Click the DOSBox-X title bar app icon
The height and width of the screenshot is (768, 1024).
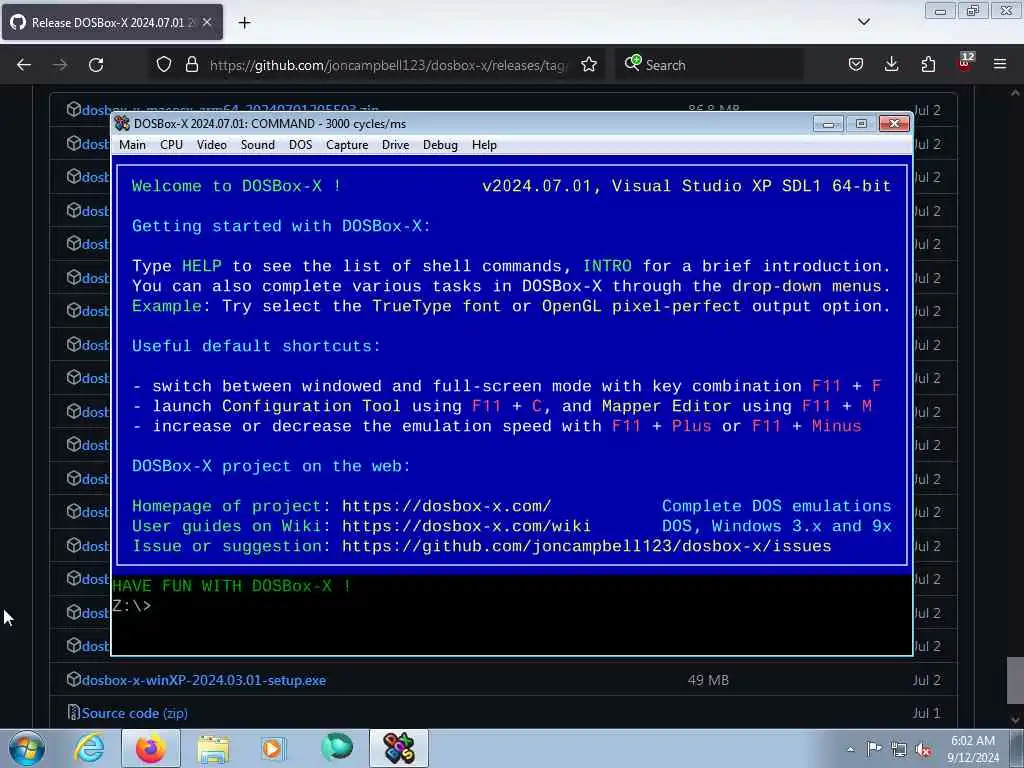click(x=122, y=123)
